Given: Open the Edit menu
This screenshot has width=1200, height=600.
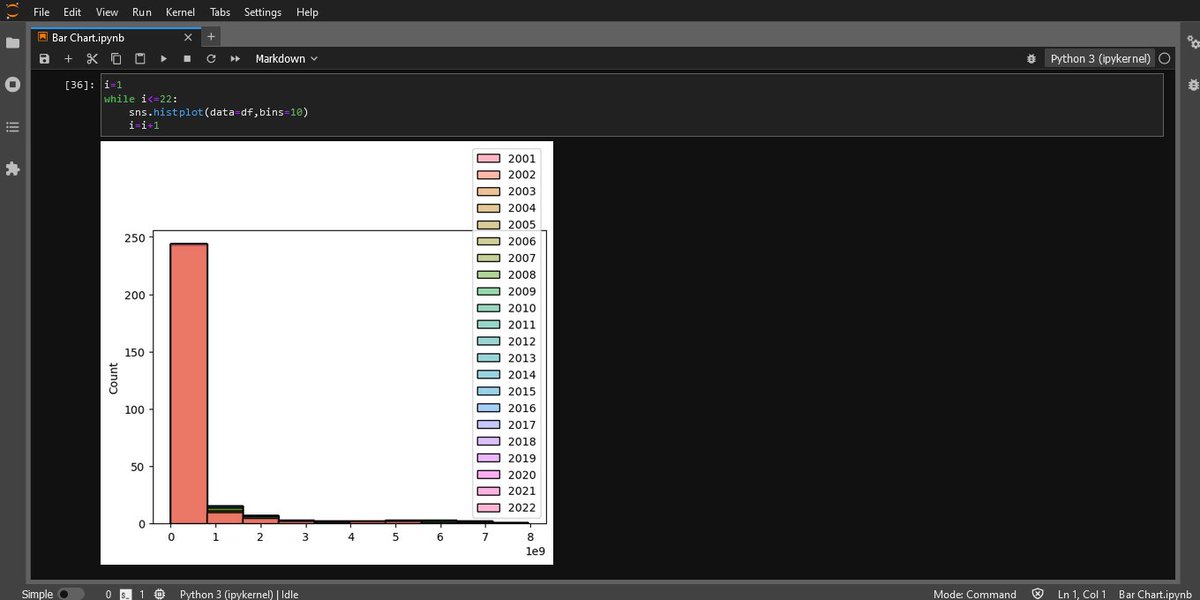Looking at the screenshot, I should click(x=72, y=12).
